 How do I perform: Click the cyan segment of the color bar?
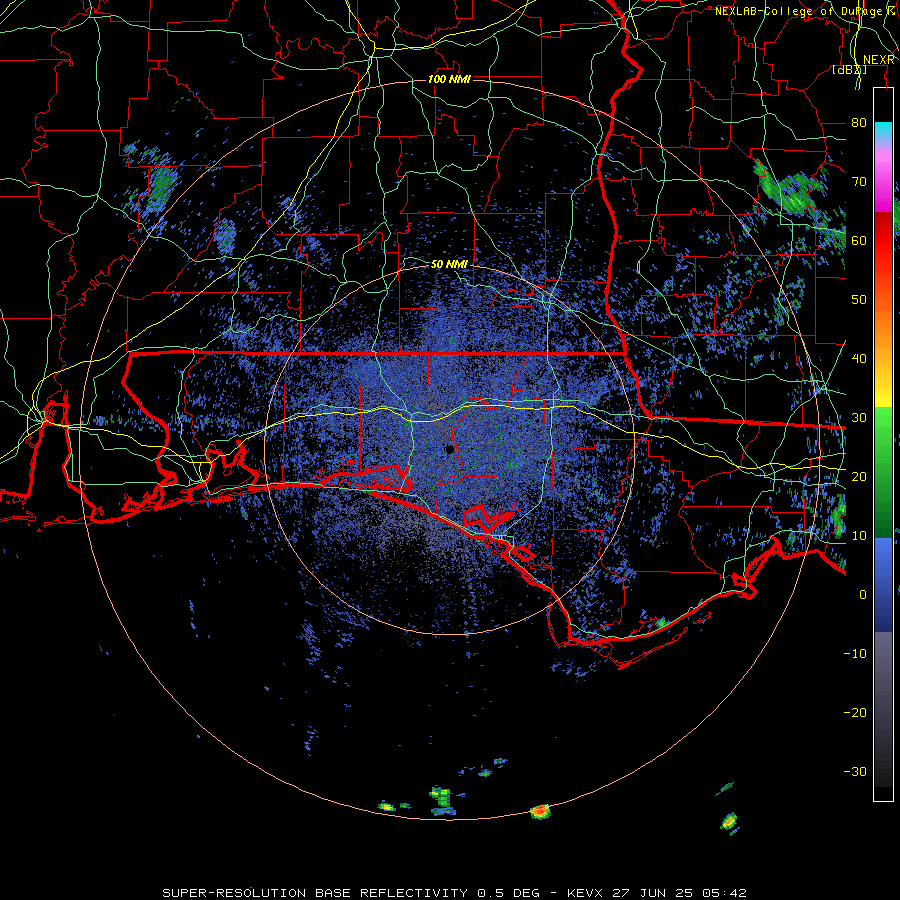(x=883, y=130)
